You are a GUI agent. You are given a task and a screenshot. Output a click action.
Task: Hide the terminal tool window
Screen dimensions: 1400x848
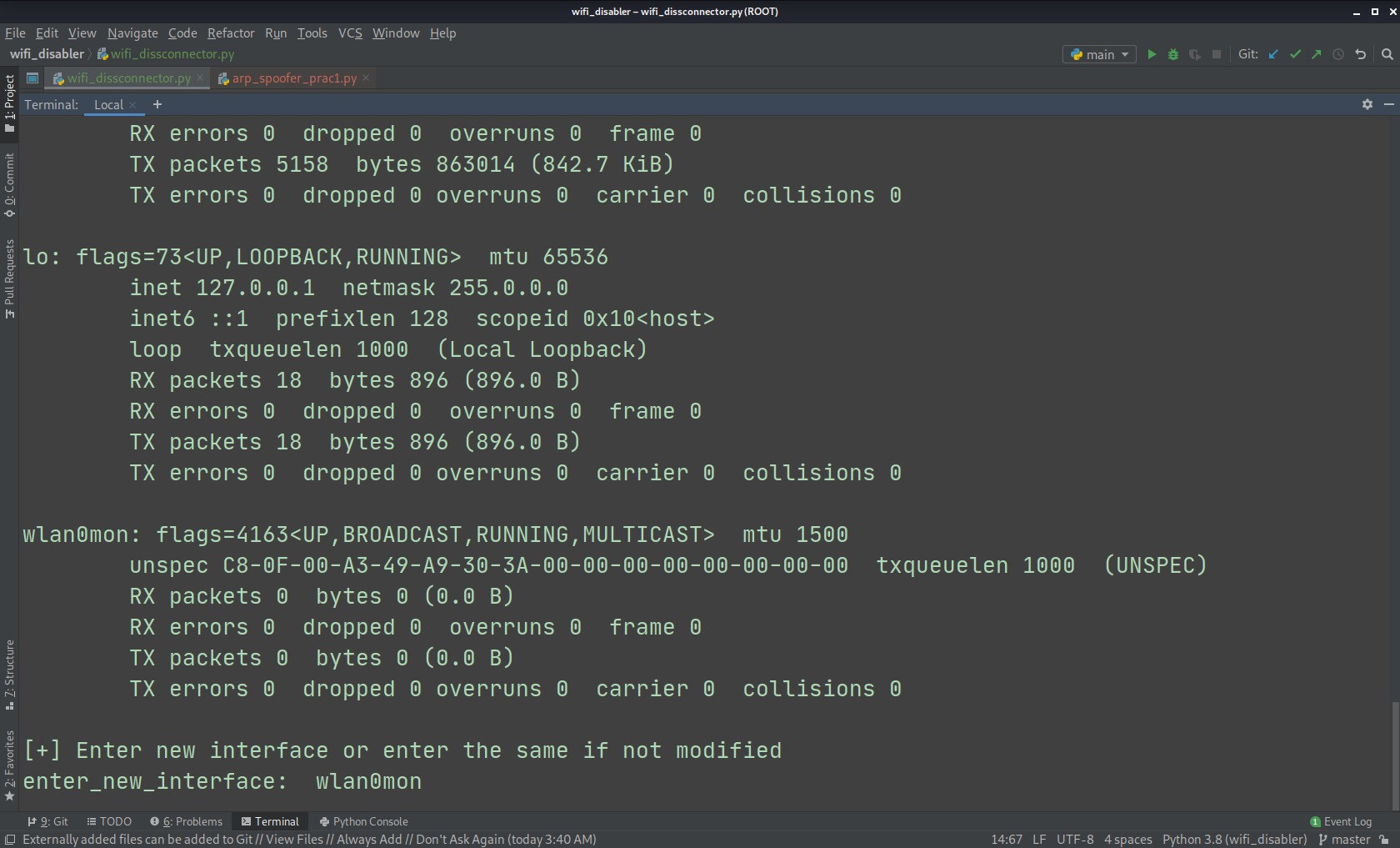click(x=1388, y=104)
